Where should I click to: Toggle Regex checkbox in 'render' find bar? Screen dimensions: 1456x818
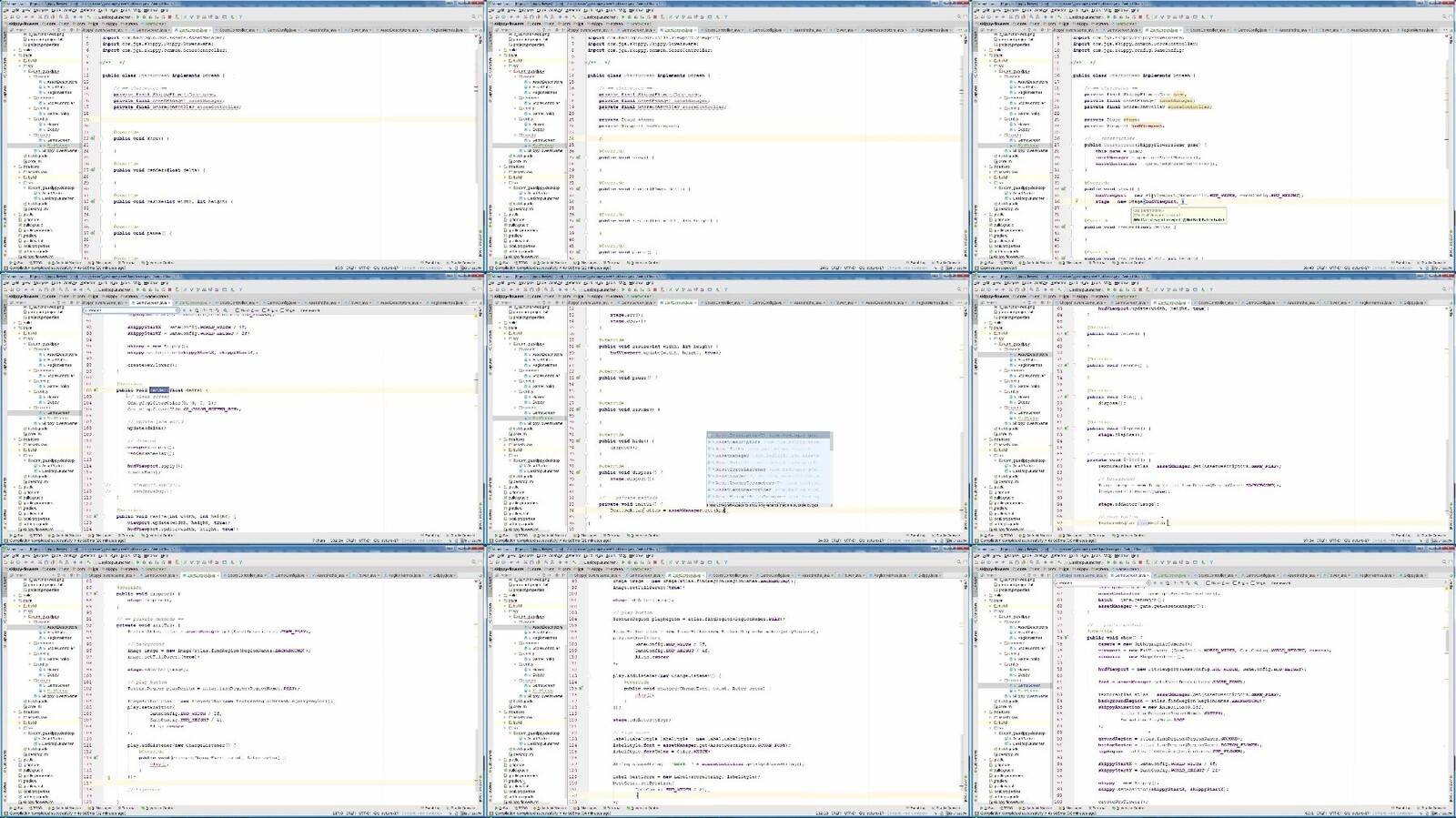tap(265, 310)
